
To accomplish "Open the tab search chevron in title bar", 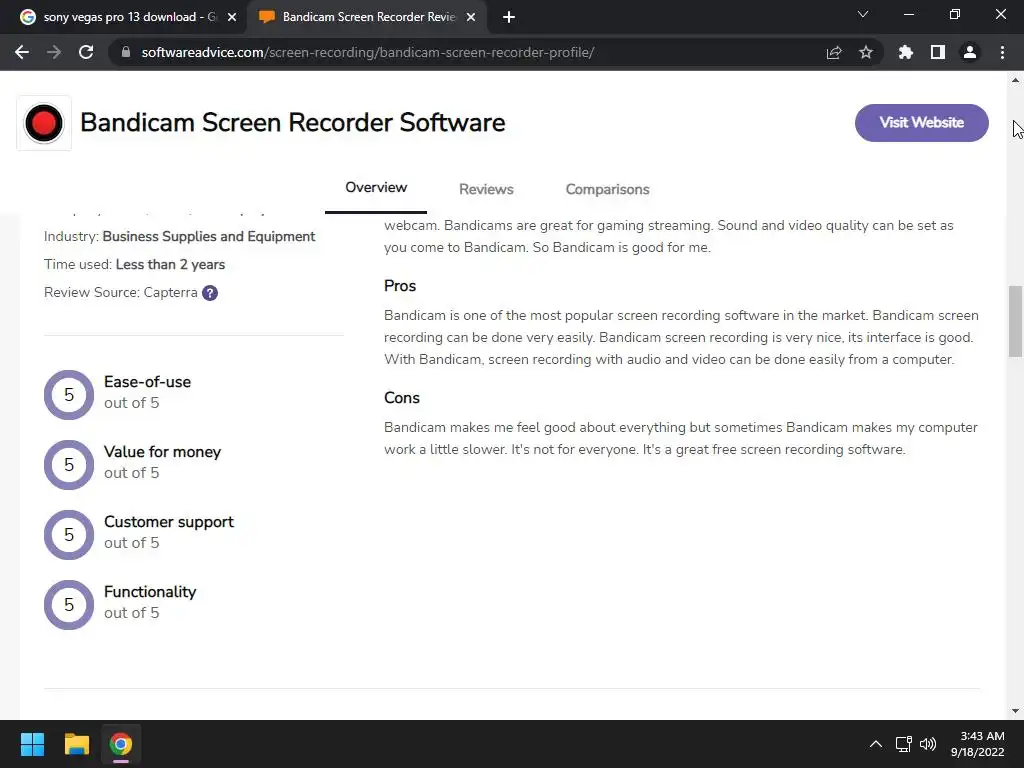I will coord(863,14).
